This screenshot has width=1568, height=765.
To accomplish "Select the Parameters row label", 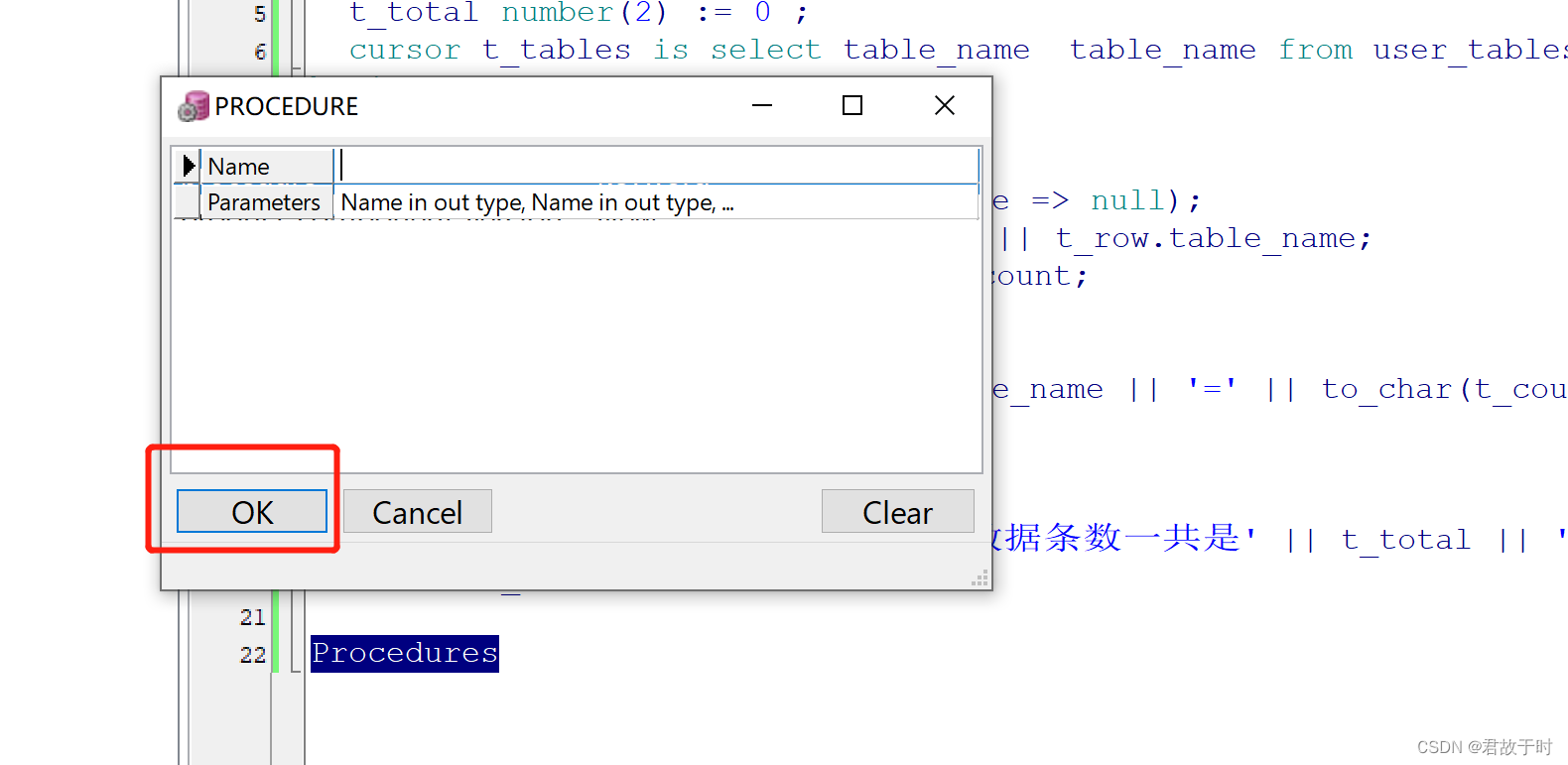I will (x=267, y=202).
